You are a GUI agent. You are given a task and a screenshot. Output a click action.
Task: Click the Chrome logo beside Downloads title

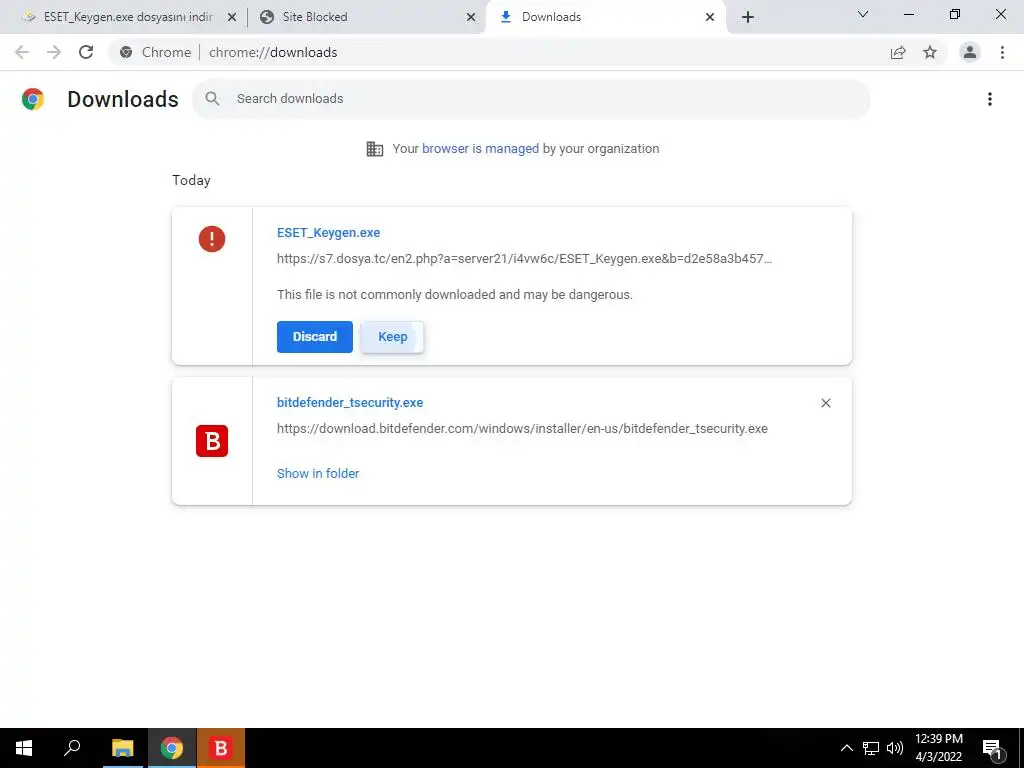(33, 99)
